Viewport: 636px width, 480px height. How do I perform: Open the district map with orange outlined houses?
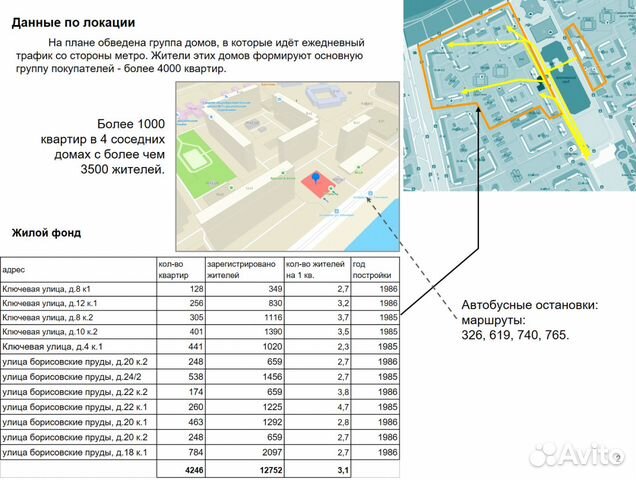click(519, 95)
